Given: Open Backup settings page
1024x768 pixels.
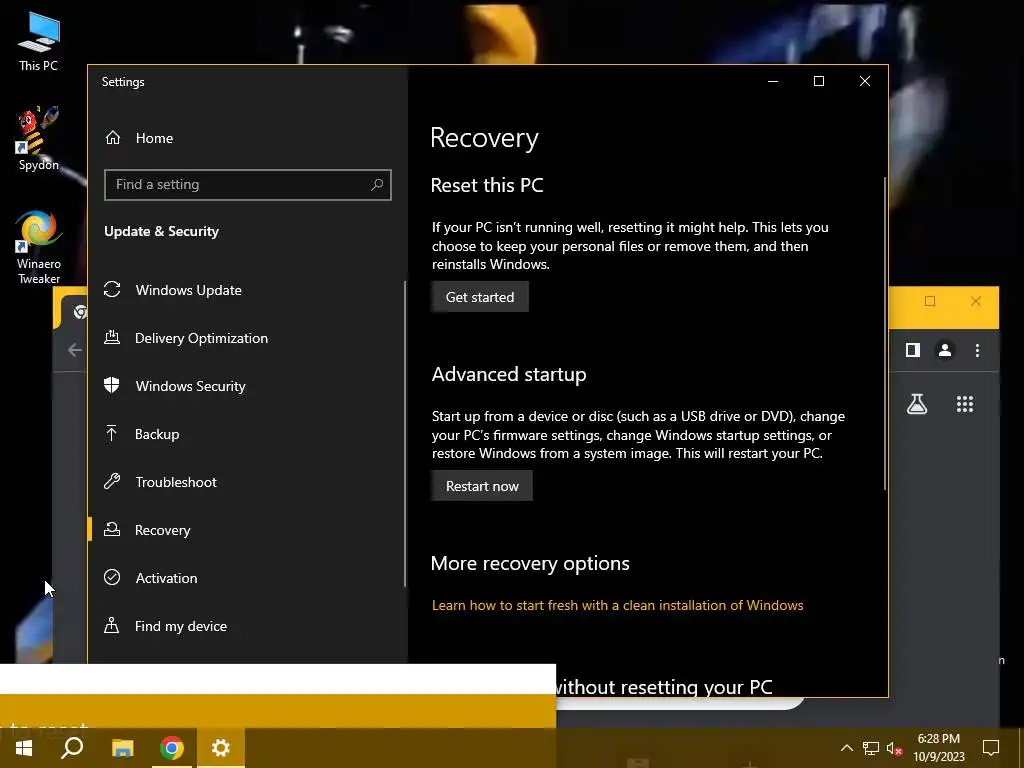Looking at the screenshot, I should pos(157,434).
